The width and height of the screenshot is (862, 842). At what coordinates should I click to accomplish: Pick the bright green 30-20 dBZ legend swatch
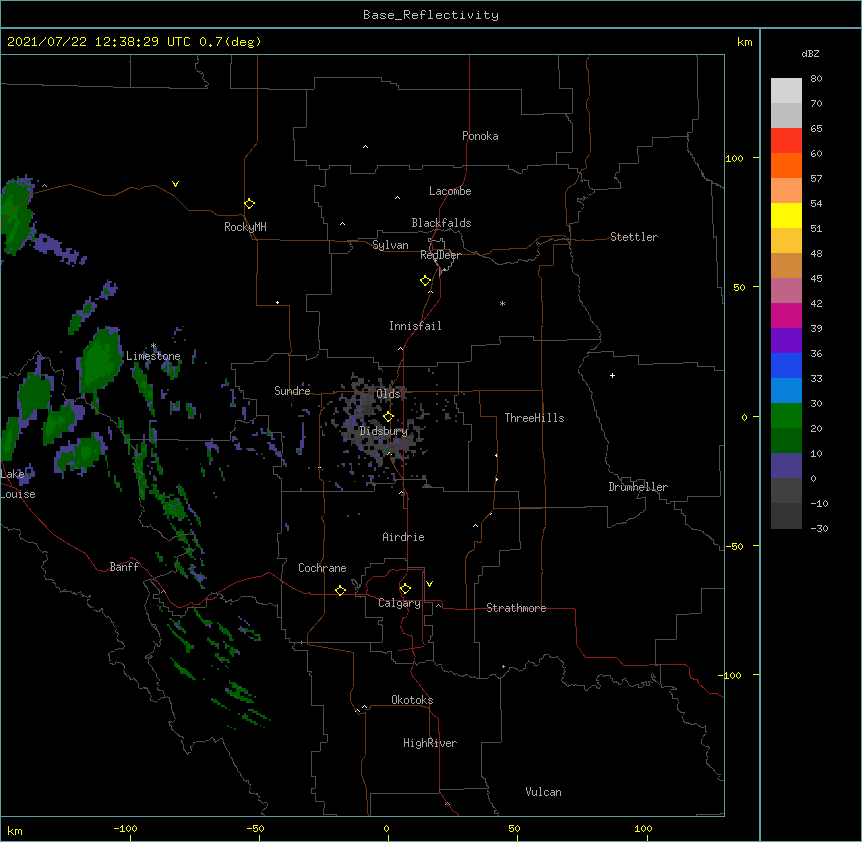pos(786,416)
